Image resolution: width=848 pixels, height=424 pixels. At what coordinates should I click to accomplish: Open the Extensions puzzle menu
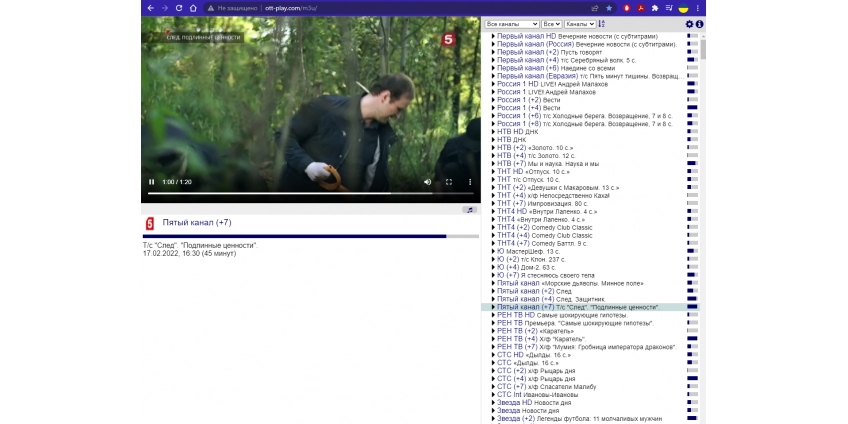(655, 8)
